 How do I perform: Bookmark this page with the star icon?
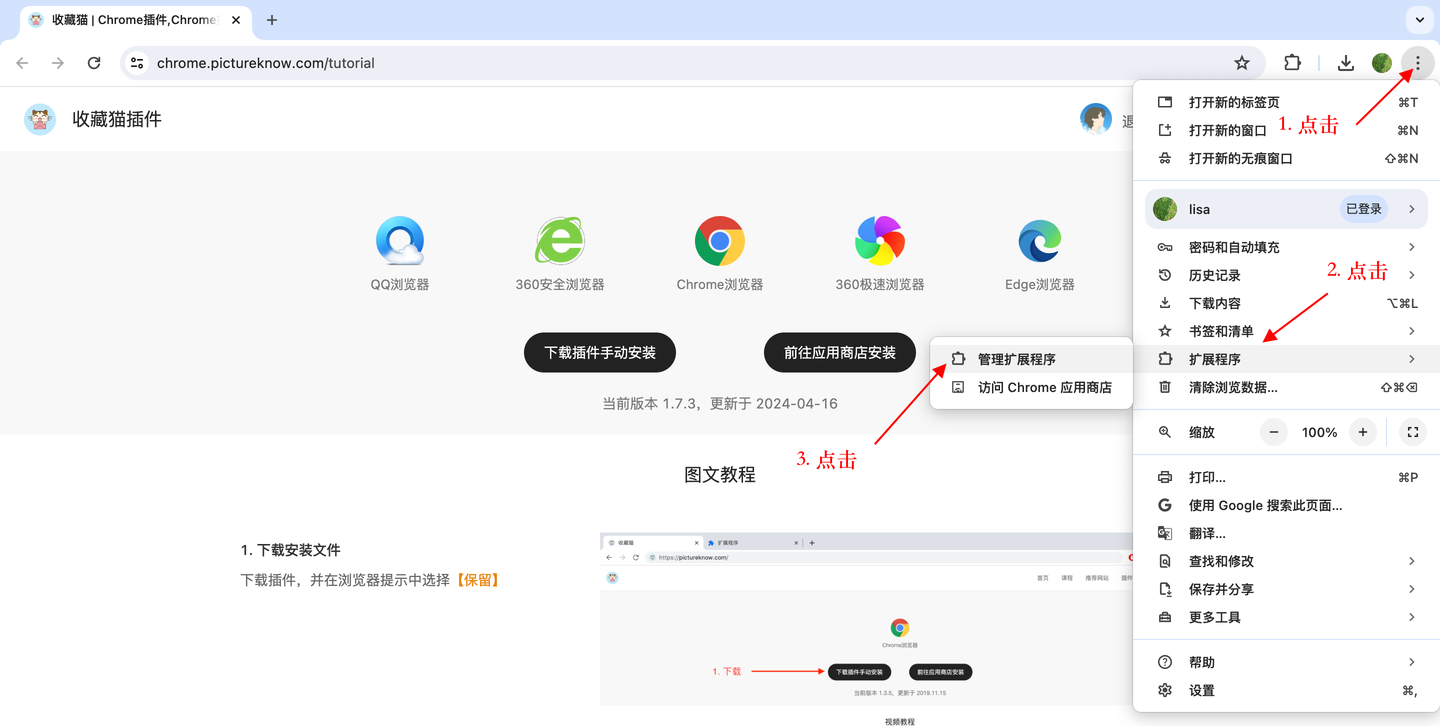point(1242,63)
